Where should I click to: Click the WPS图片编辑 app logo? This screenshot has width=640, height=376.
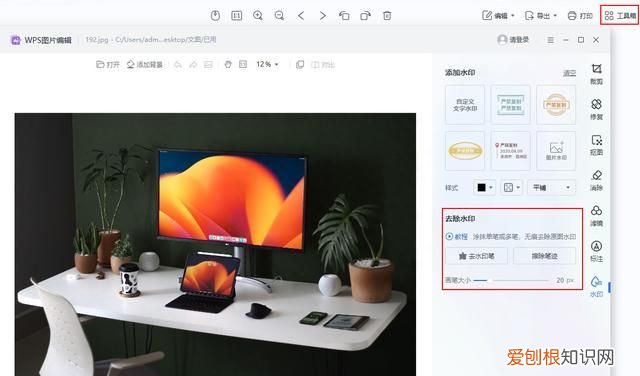(x=16, y=40)
